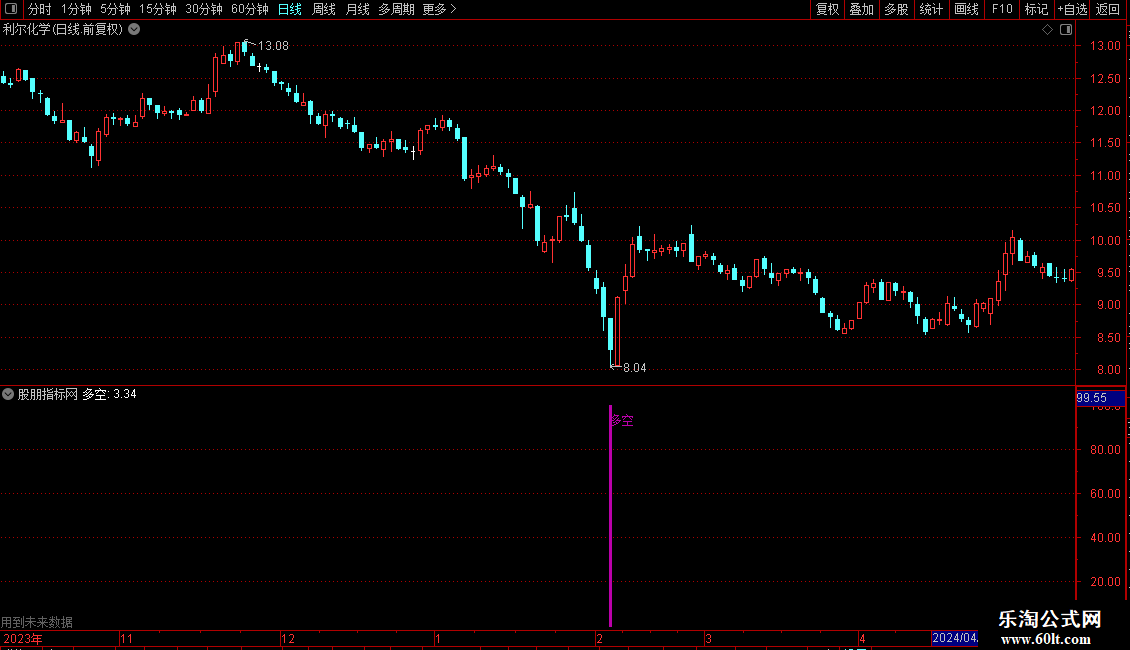Image resolution: width=1130 pixels, height=650 pixels.
Task: Expand dropdown beside 利尔化学 title
Action: point(134,30)
